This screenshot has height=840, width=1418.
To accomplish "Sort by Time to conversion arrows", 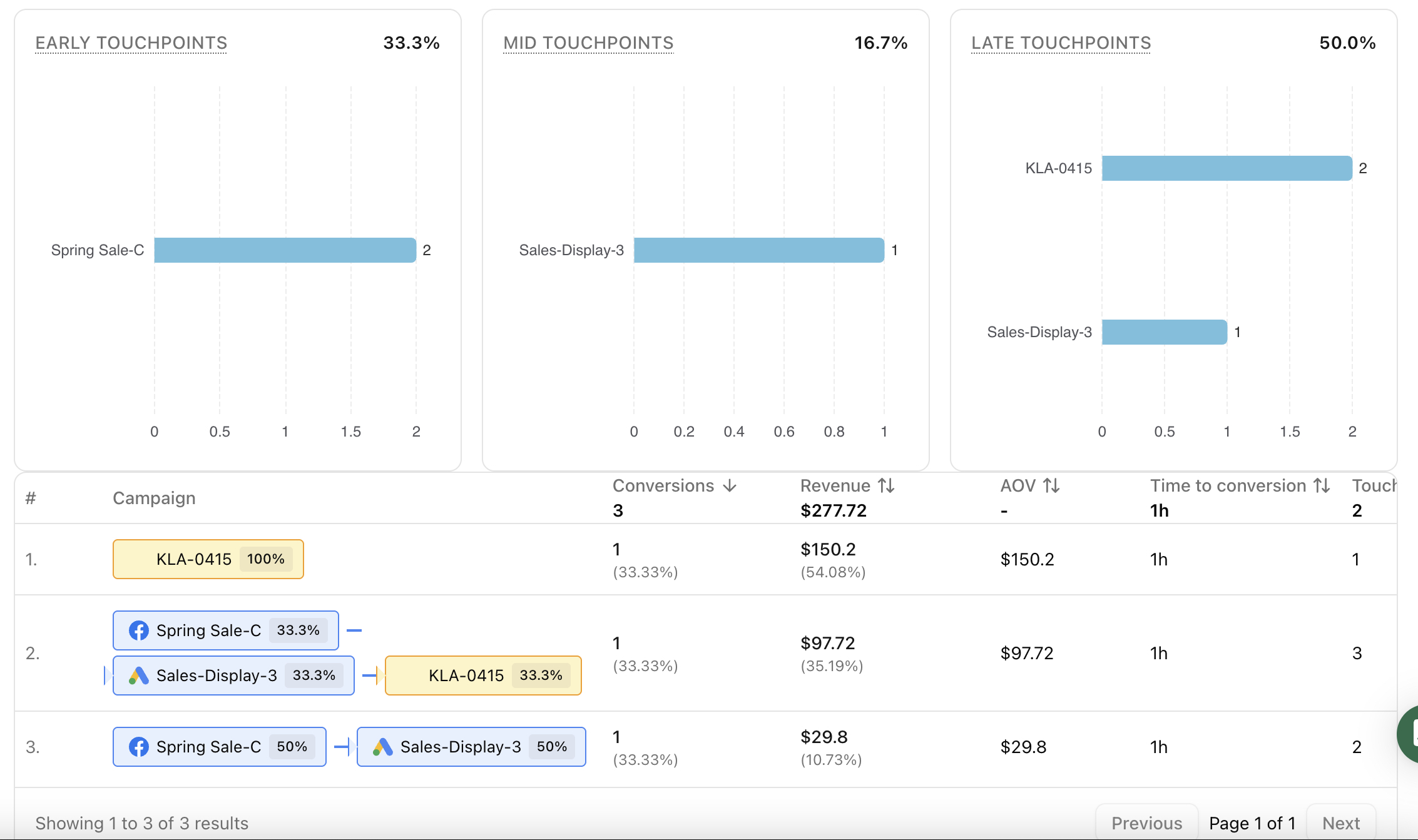I will pyautogui.click(x=1322, y=486).
